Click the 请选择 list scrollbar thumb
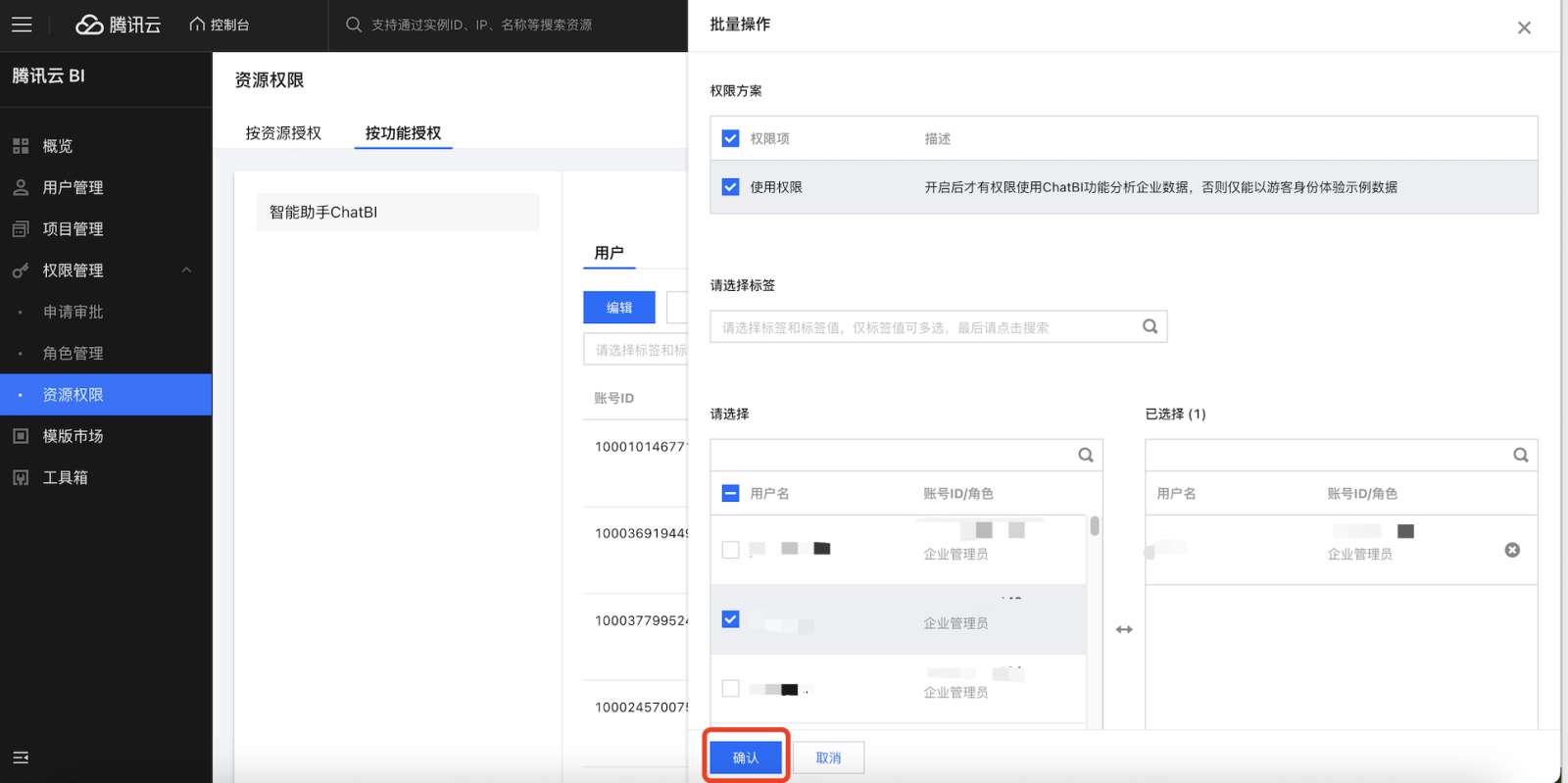 point(1095,526)
